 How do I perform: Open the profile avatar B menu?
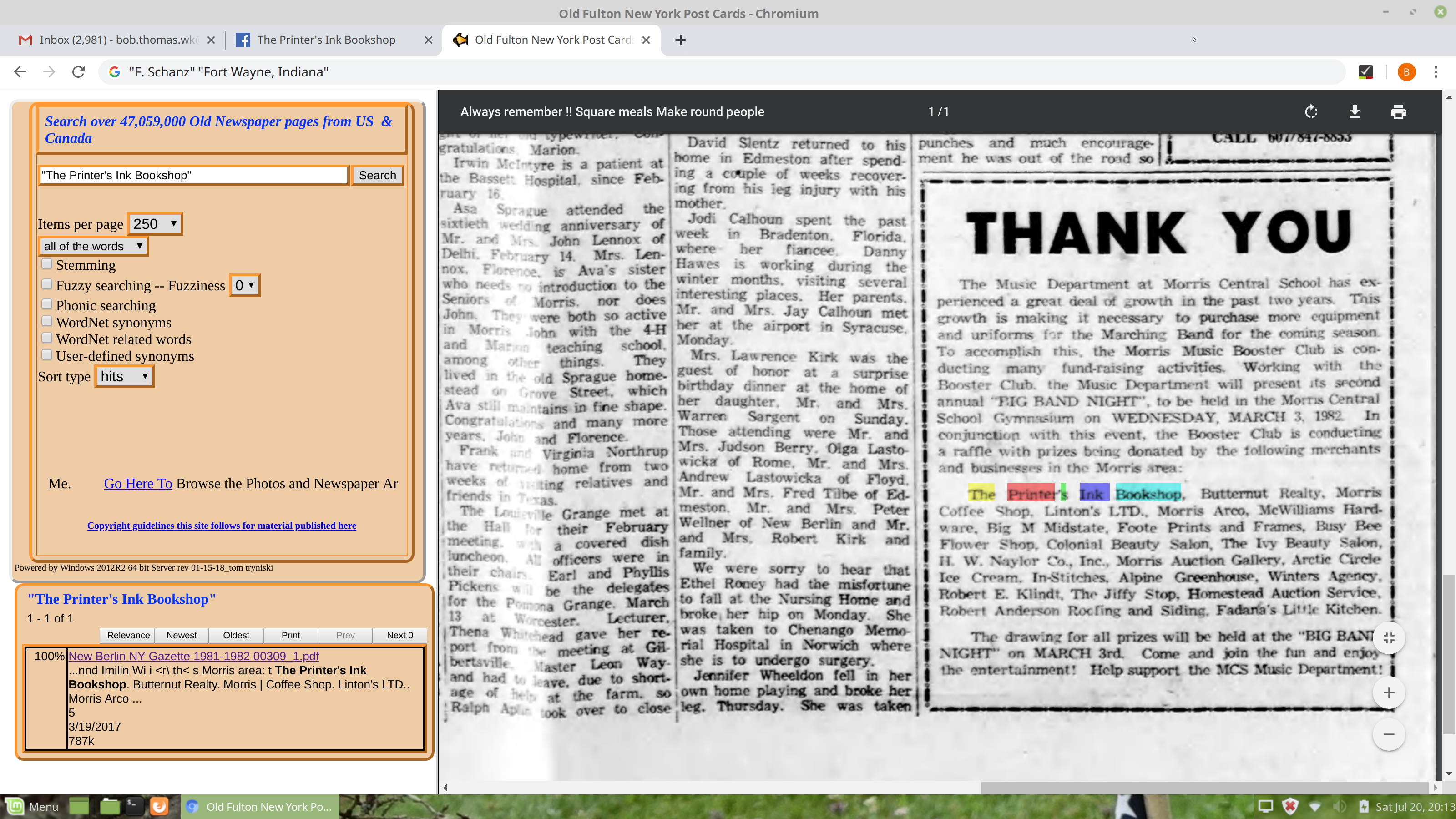tap(1406, 72)
